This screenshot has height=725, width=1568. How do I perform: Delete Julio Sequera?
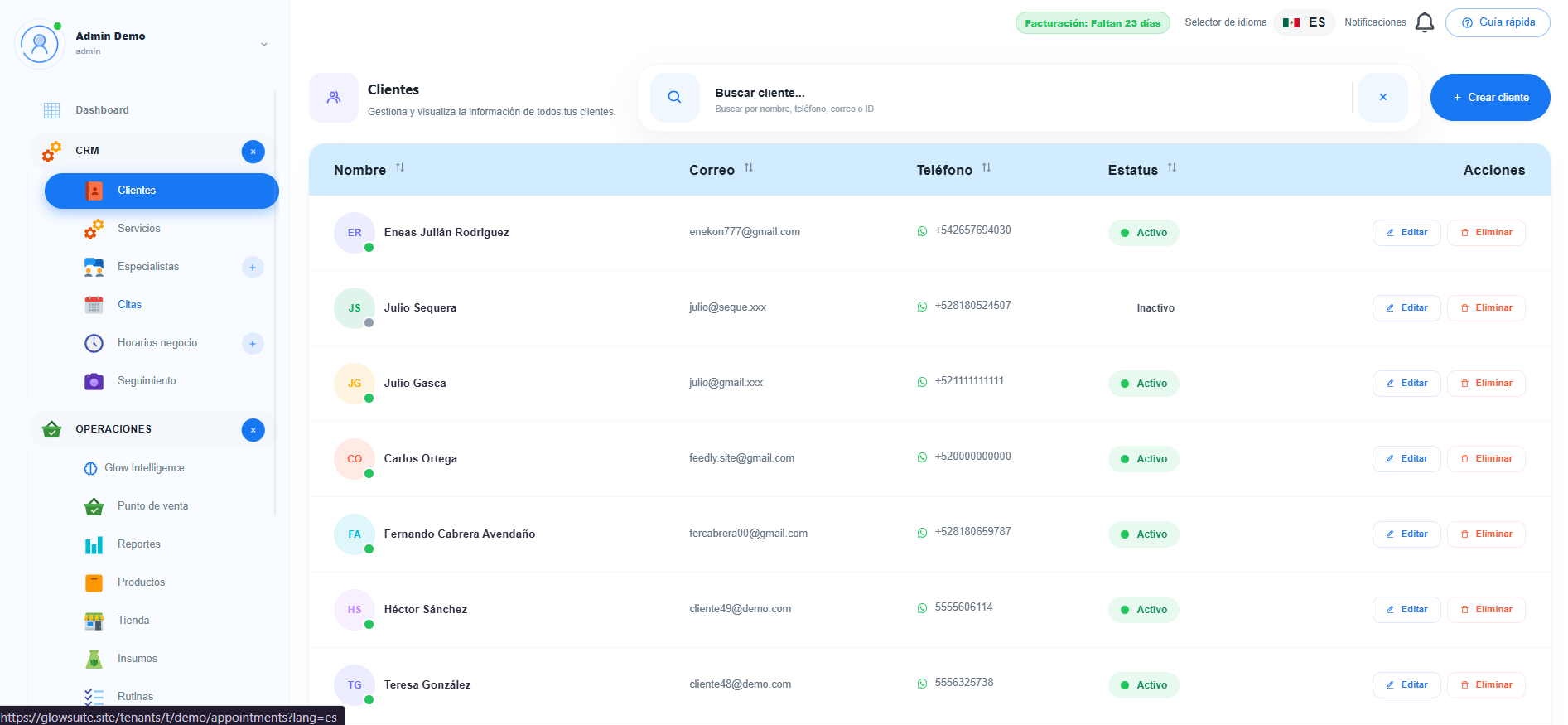pyautogui.click(x=1486, y=308)
